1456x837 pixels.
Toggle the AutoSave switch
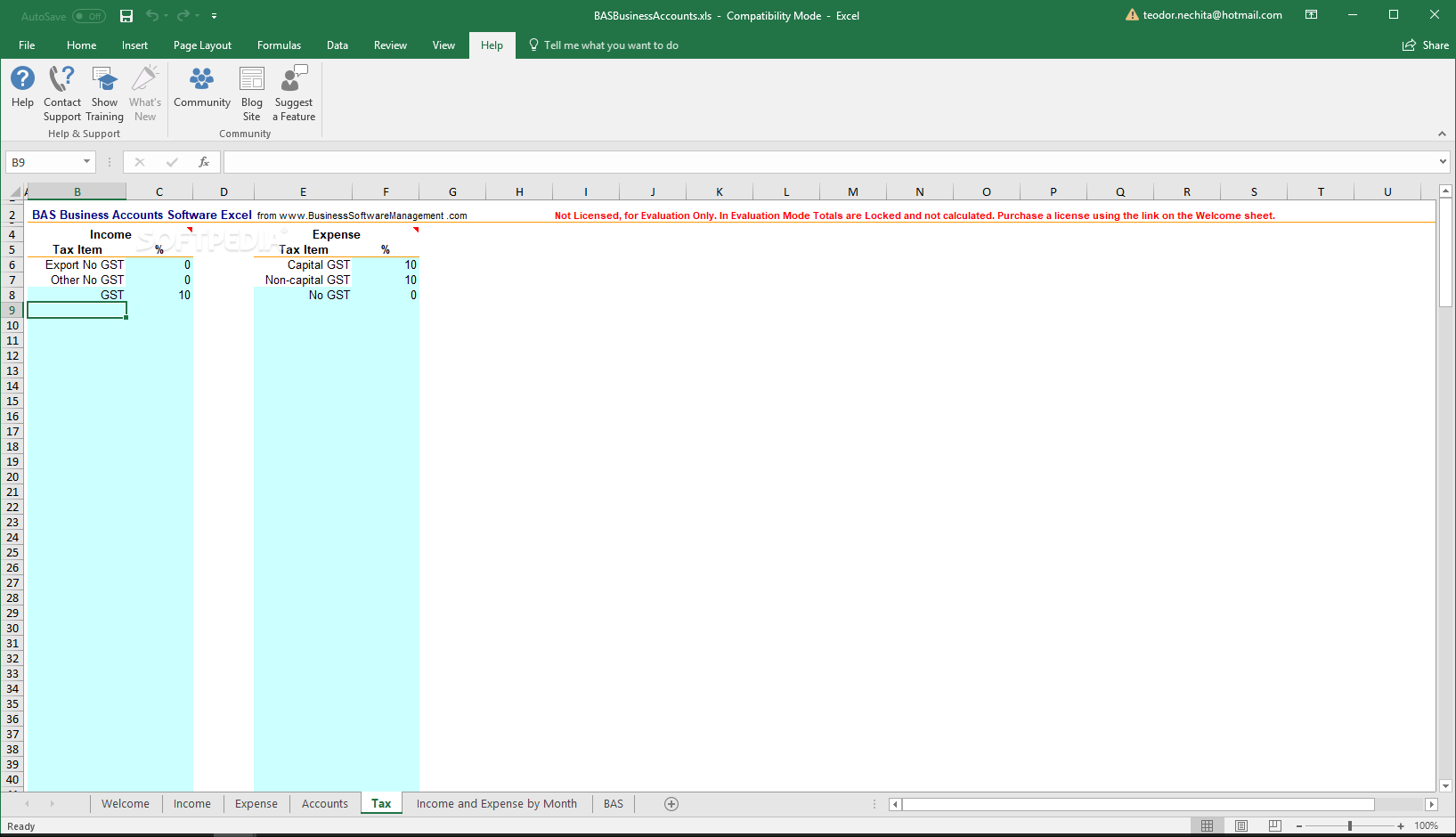[x=89, y=16]
